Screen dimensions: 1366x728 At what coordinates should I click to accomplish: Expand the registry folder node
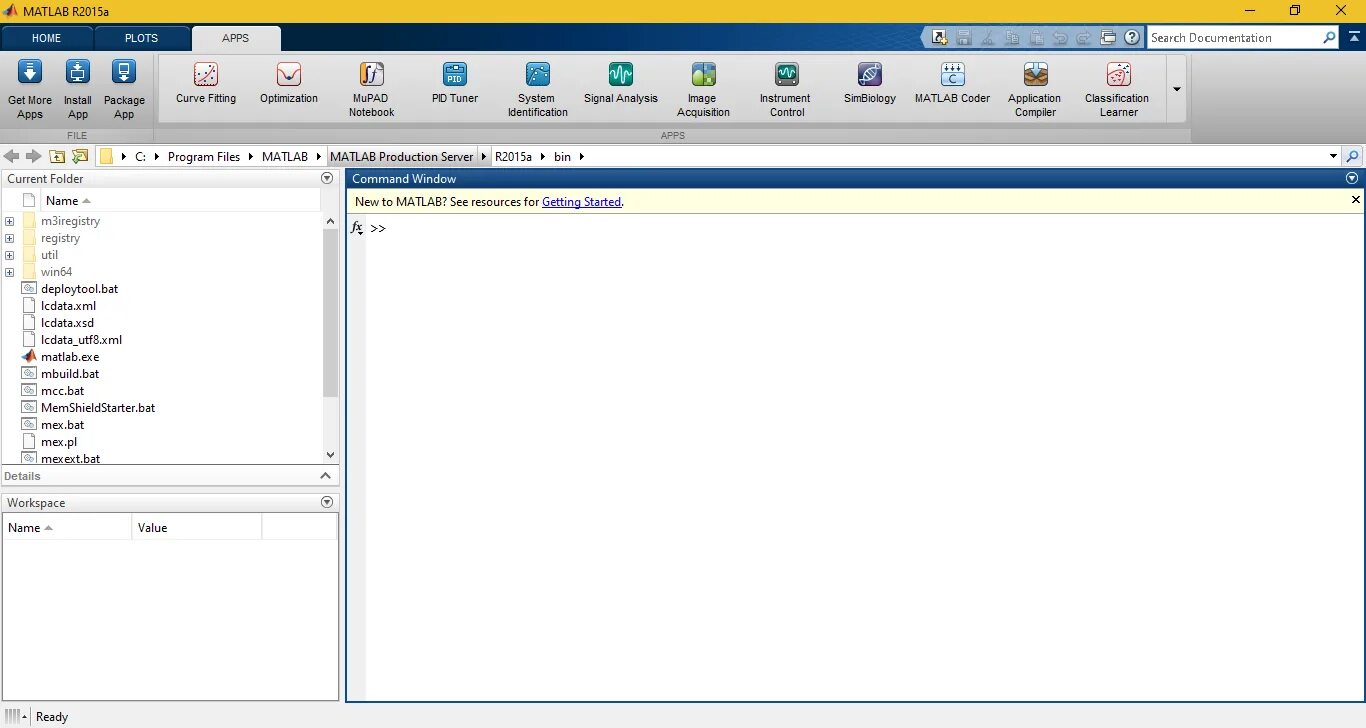9,238
